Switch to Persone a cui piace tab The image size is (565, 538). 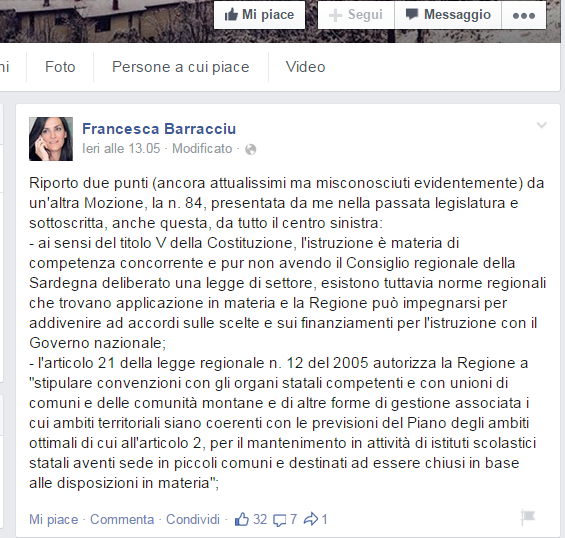tap(181, 67)
